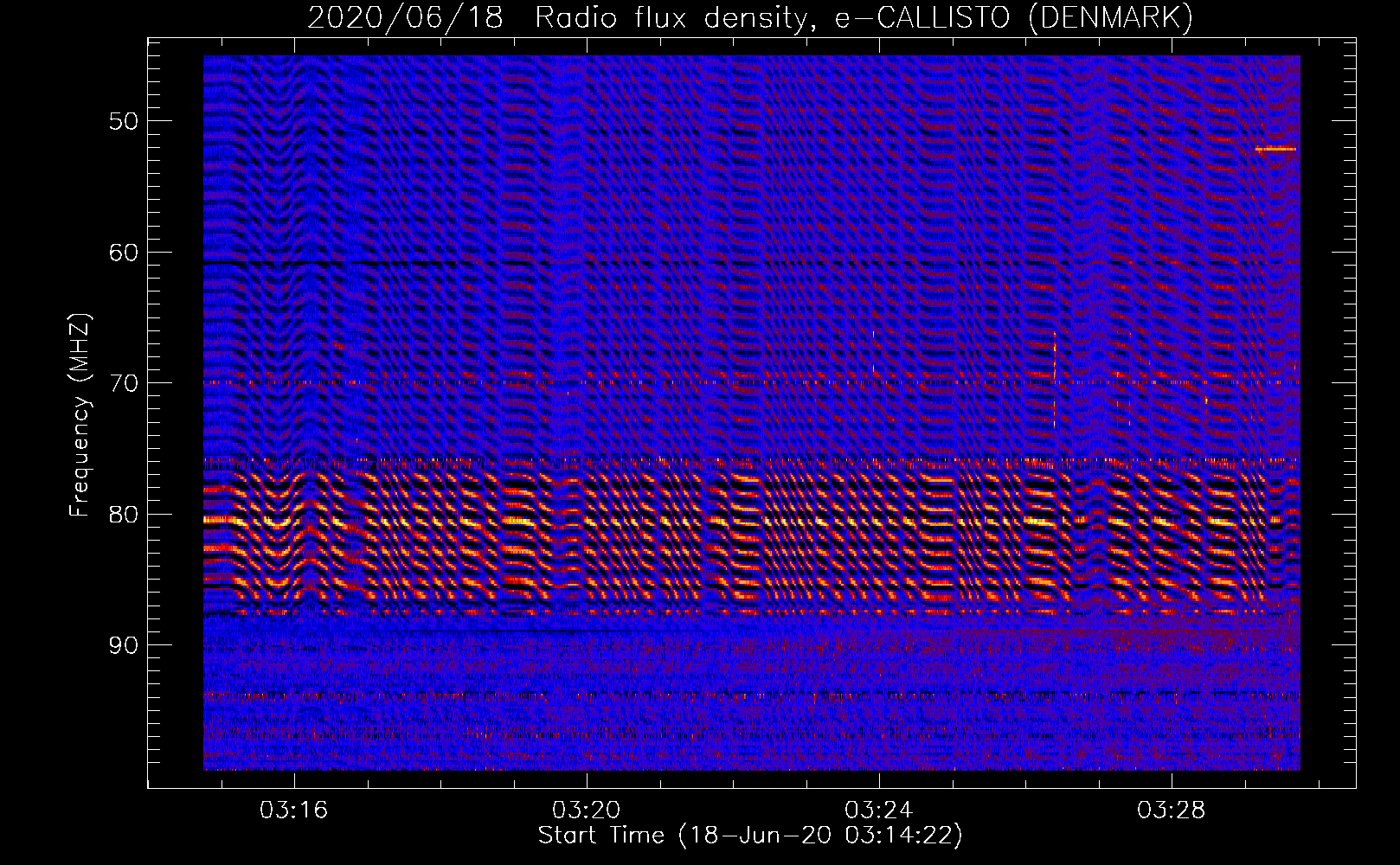This screenshot has width=1400, height=865.
Task: Click the short bright orange line near 52 MHz
Action: 1275,149
